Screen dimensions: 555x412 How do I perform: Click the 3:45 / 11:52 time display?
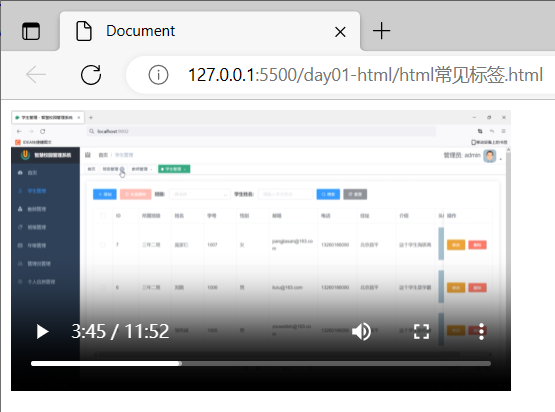pyautogui.click(x=120, y=332)
